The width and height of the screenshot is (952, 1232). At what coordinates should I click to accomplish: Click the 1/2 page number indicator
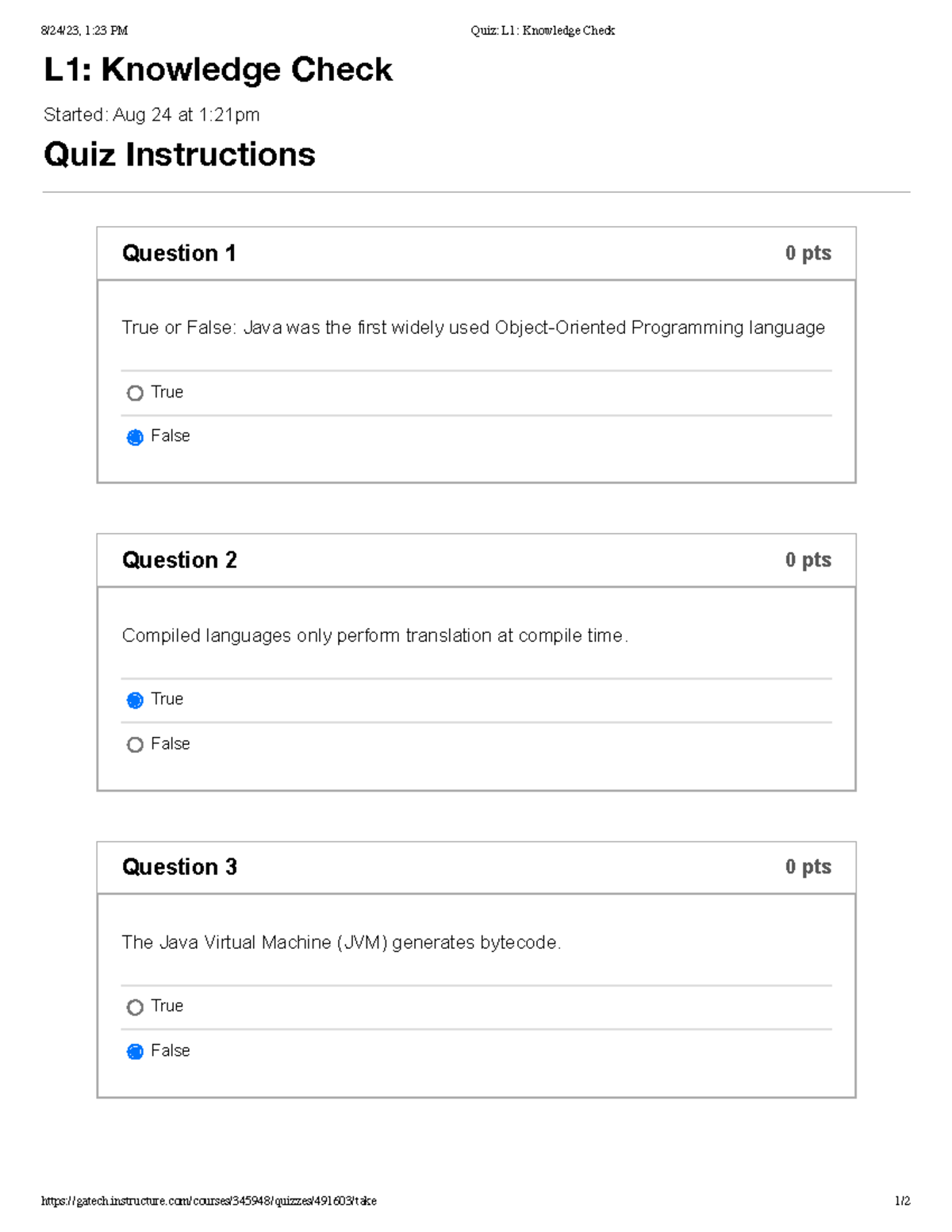(902, 1200)
